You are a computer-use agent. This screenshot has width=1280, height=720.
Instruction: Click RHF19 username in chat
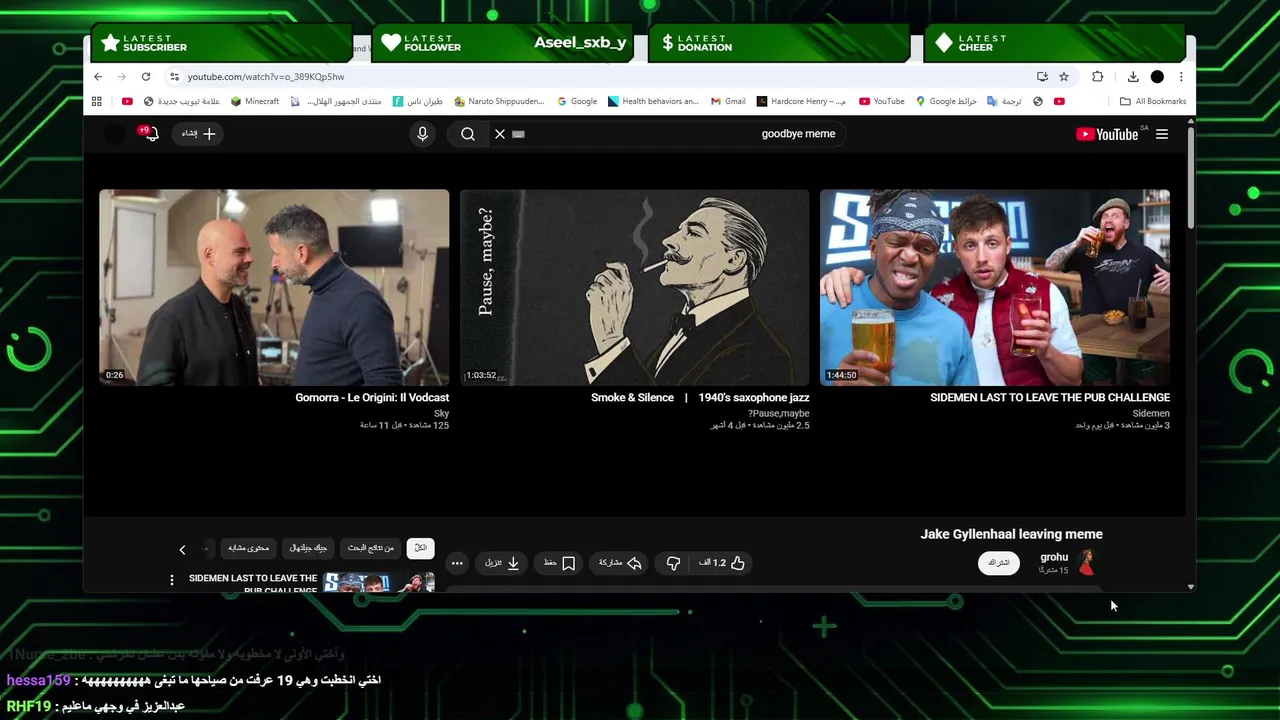click(x=29, y=707)
